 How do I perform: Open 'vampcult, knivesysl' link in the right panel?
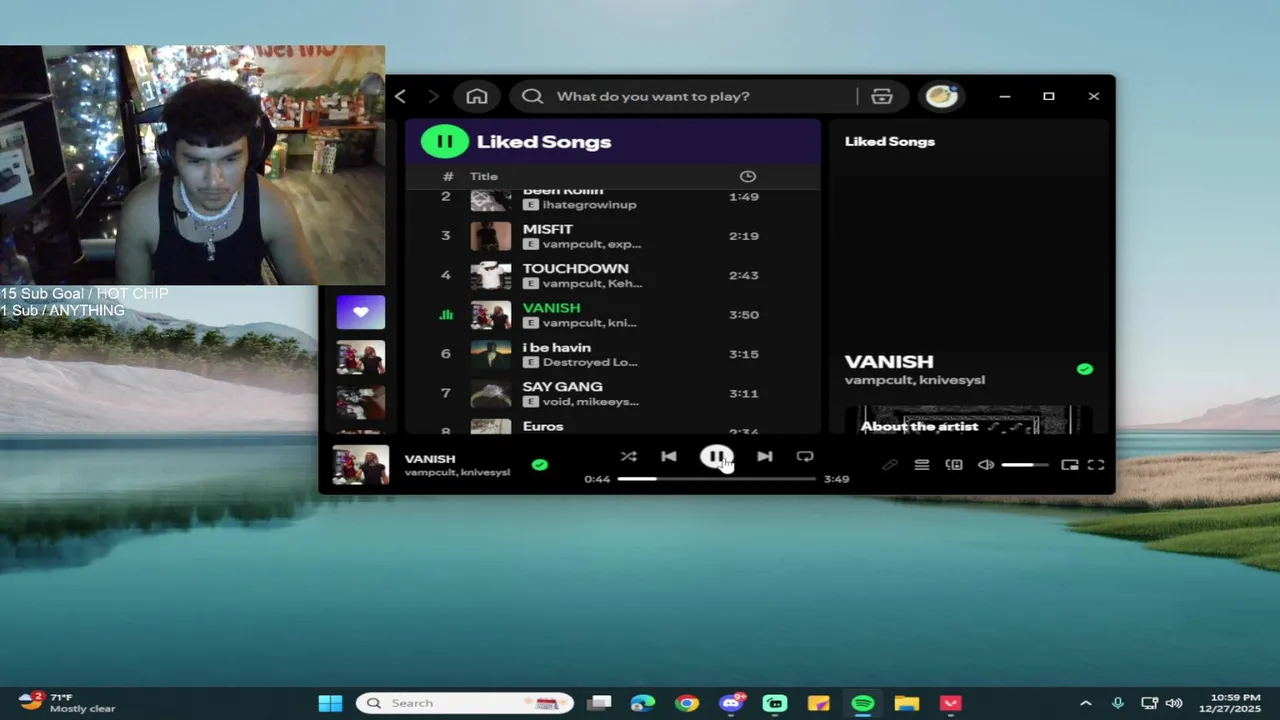click(x=915, y=380)
